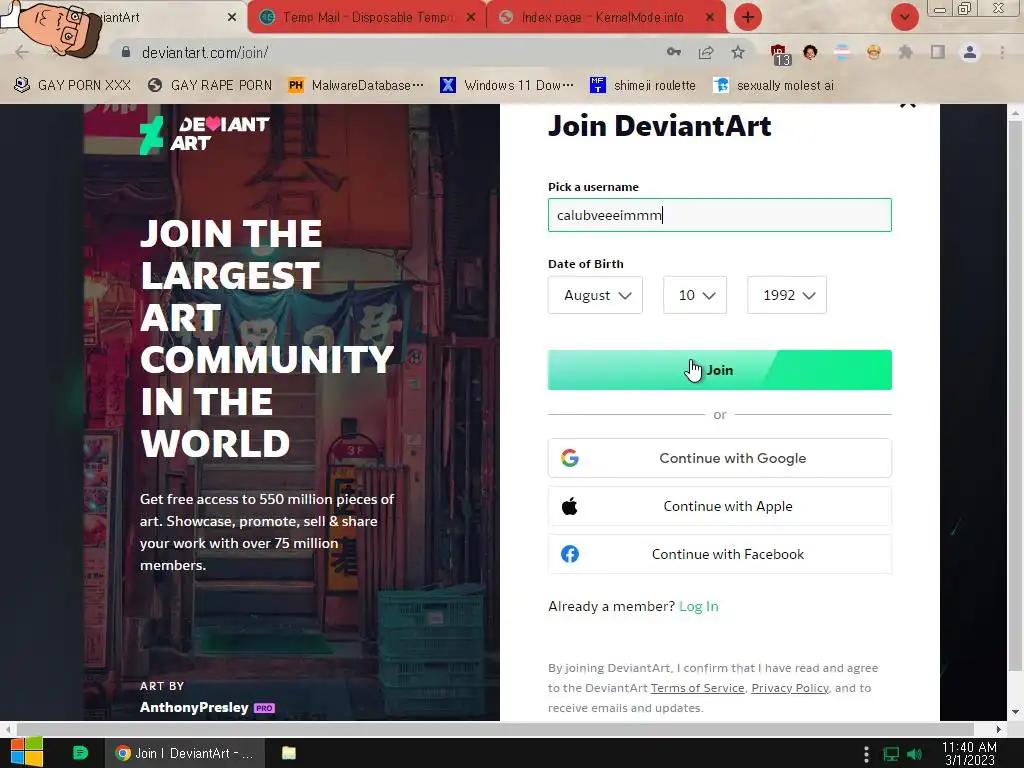Open File Explorer from the taskbar
1024x768 pixels.
[289, 753]
